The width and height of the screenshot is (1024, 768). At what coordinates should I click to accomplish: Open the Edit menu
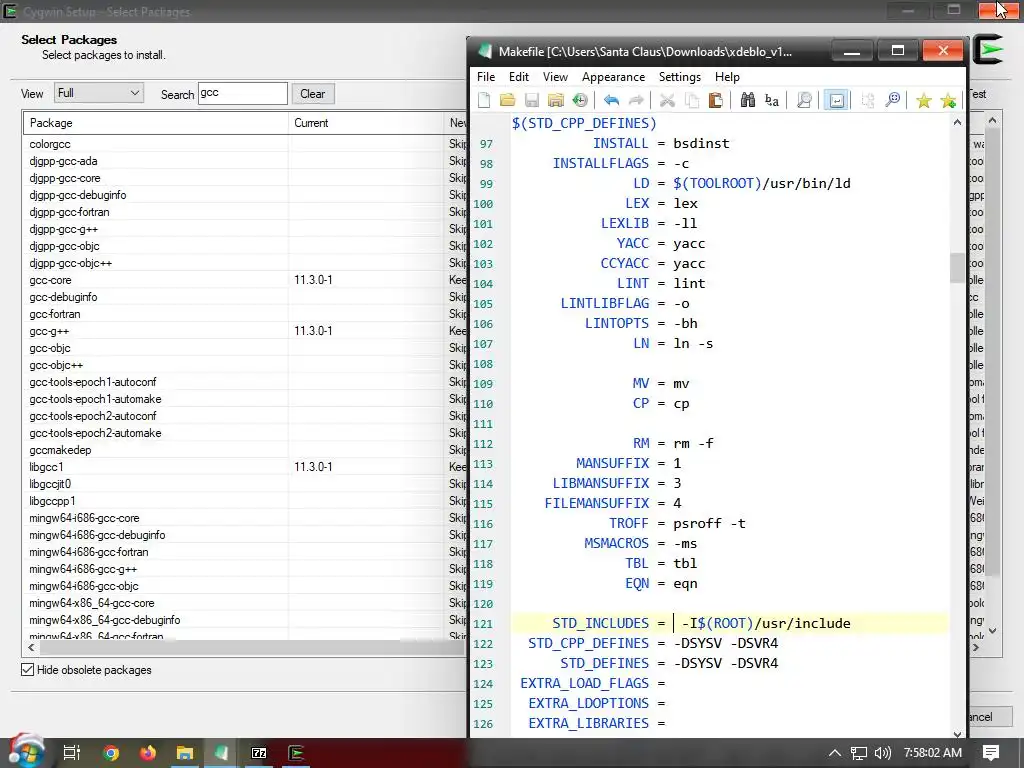pyautogui.click(x=519, y=77)
